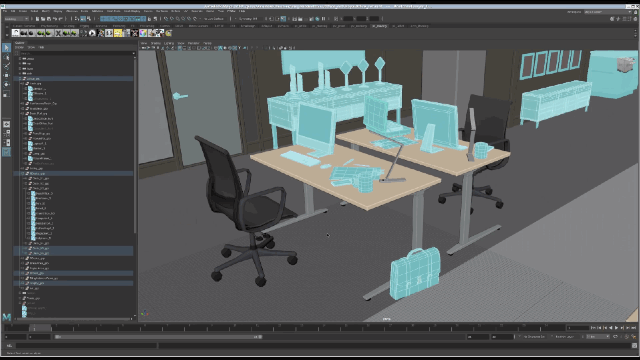Toggle the loop playback button
Viewport: 640px width, 360px height.
point(615,337)
